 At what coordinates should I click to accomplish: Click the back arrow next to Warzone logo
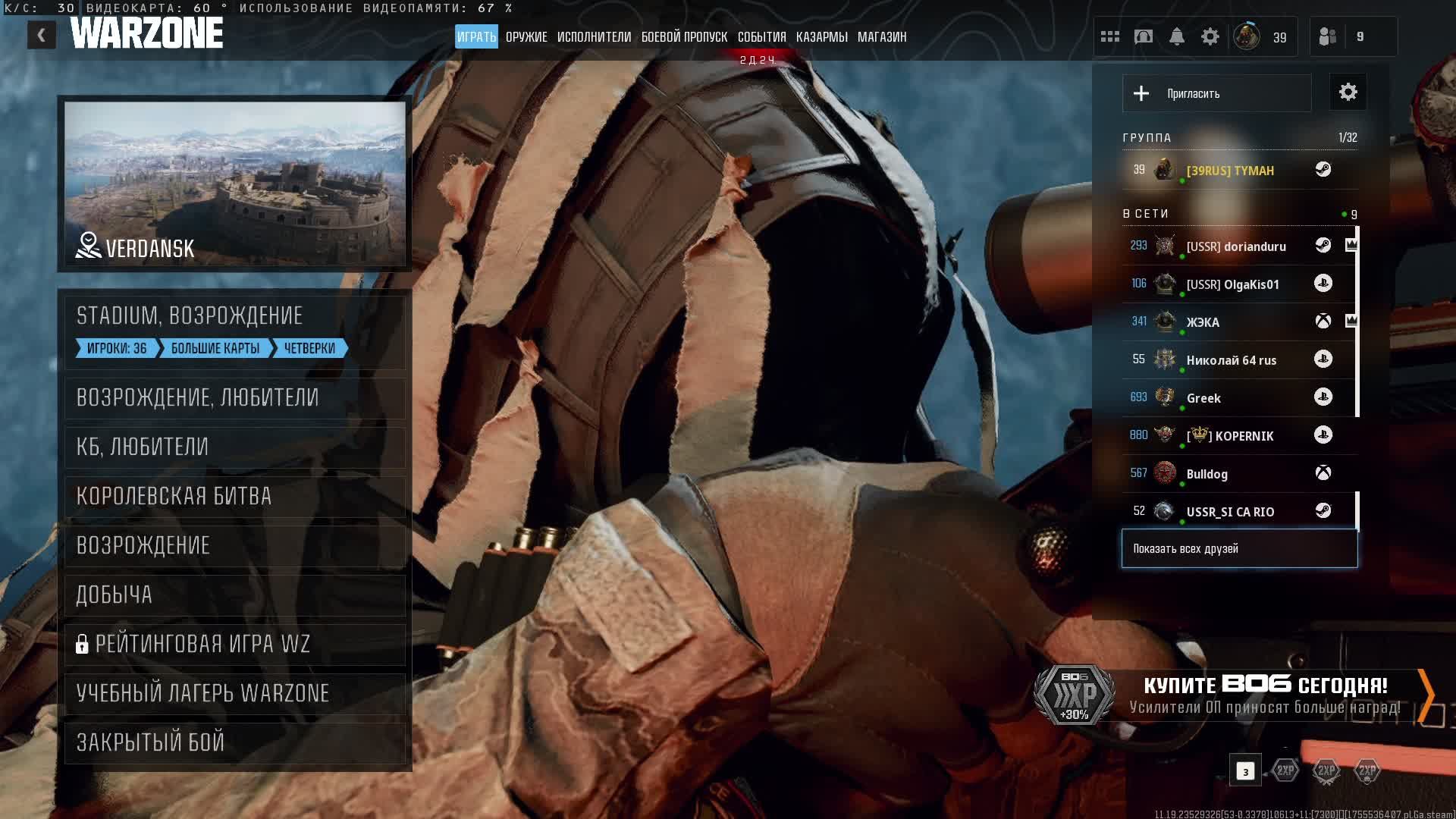pos(42,35)
